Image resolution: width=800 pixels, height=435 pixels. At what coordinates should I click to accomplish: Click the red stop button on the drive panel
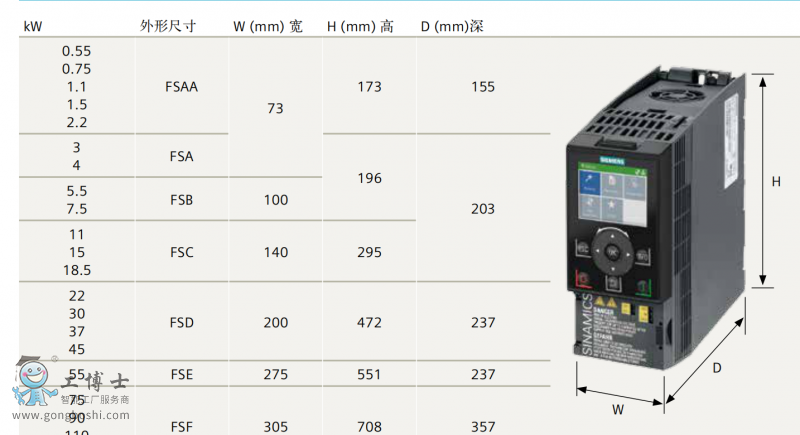pos(583,281)
